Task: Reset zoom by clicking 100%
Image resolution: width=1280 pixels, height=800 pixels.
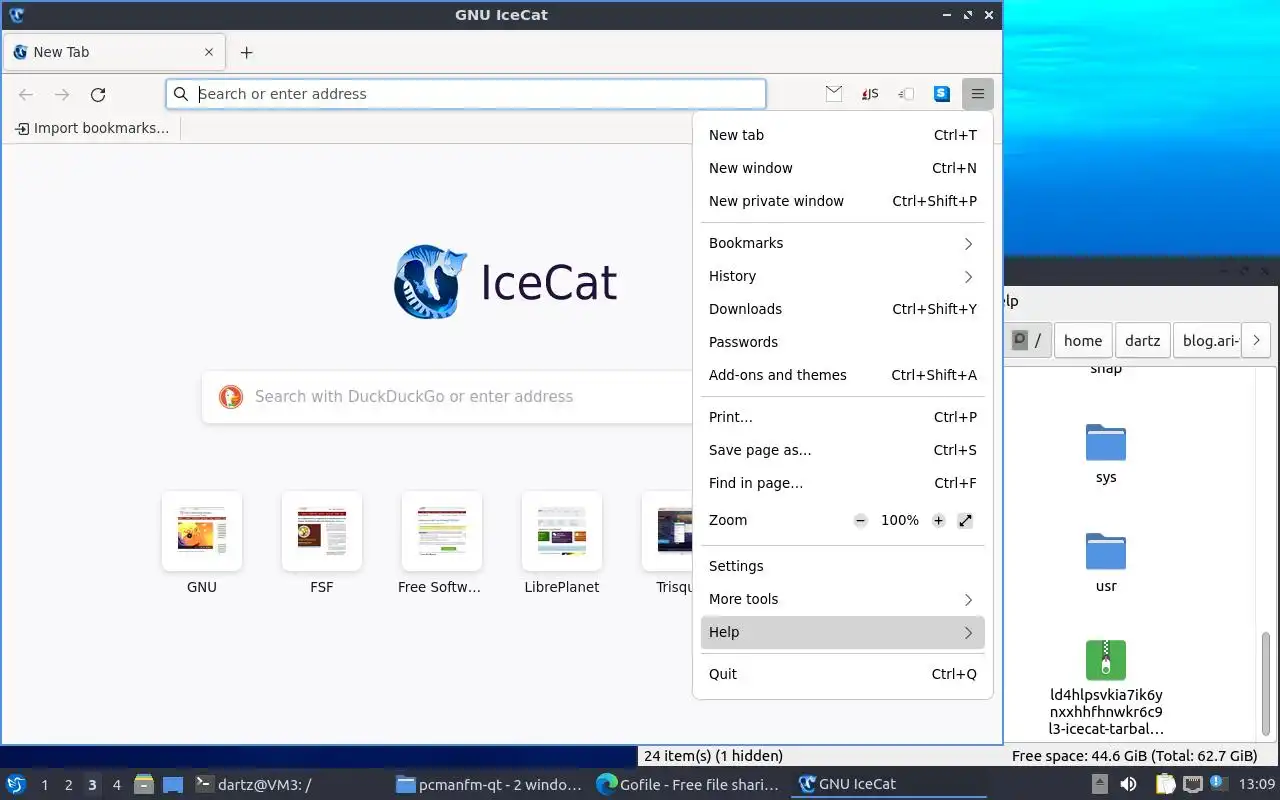Action: click(x=899, y=520)
